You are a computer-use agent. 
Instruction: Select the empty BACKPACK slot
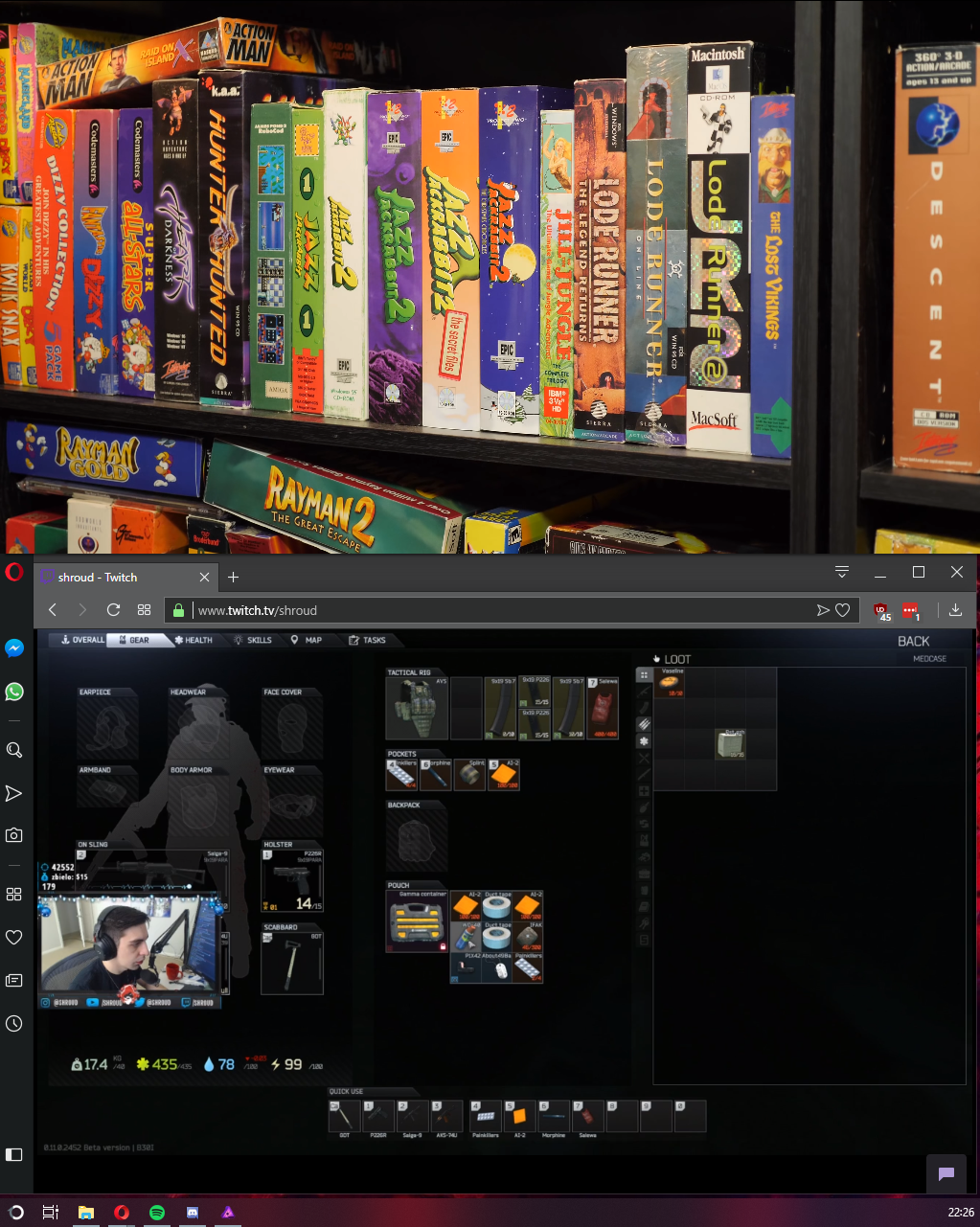tap(417, 840)
